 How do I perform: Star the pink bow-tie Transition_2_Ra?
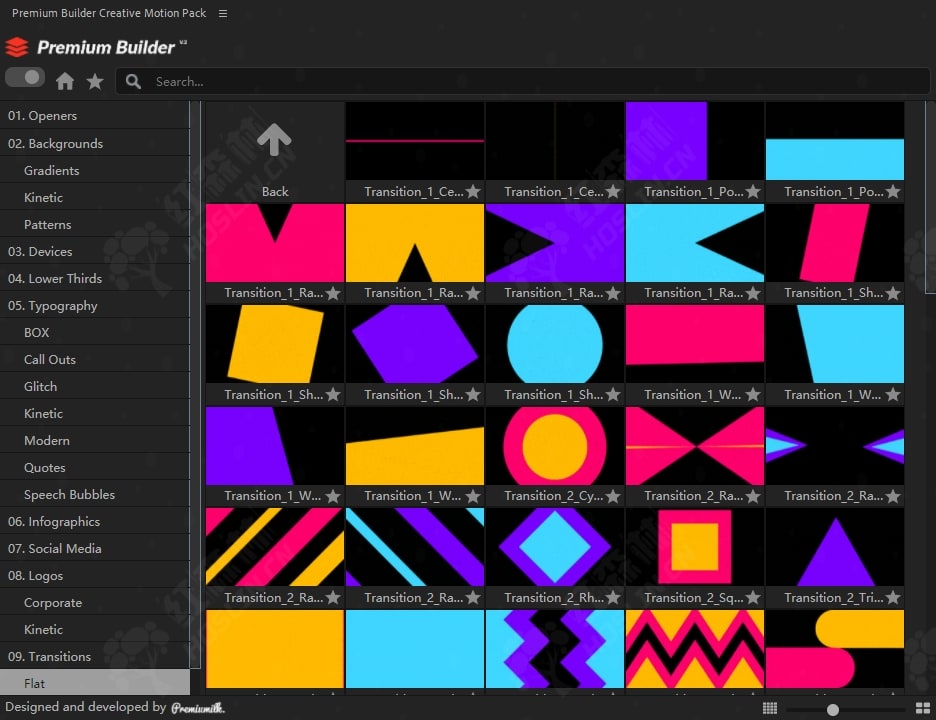(x=753, y=496)
